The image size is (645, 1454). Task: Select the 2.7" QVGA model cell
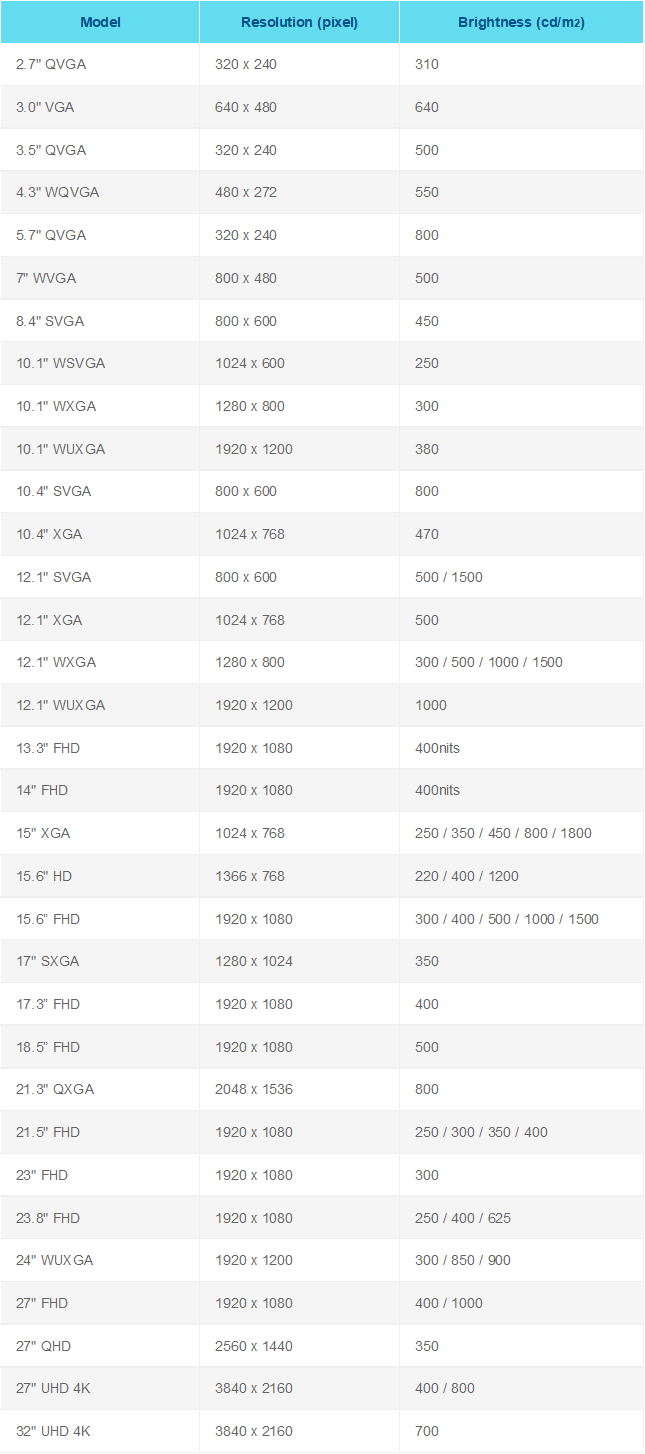[x=100, y=64]
